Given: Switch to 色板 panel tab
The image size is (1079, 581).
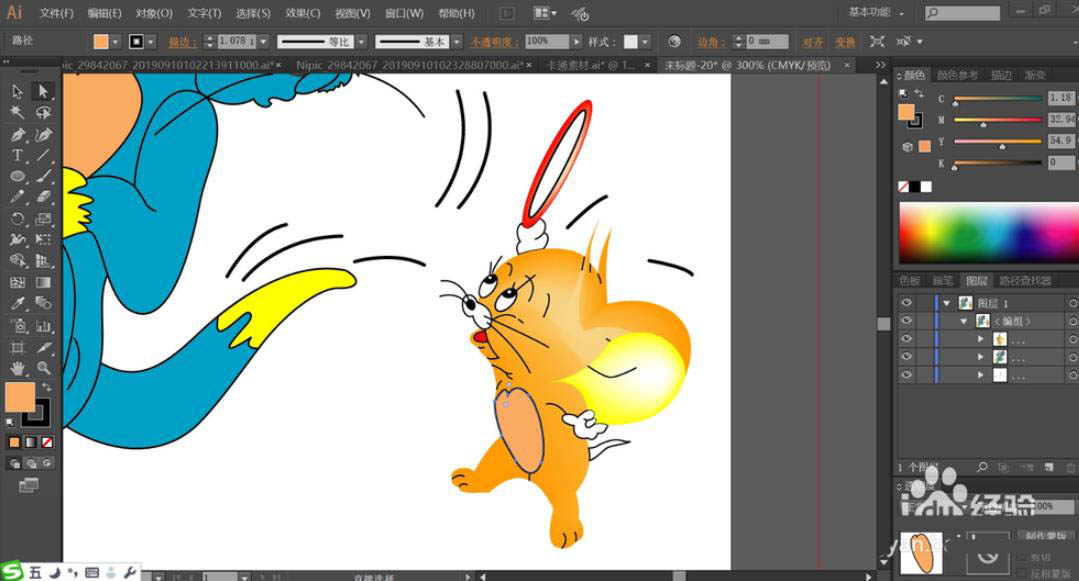Looking at the screenshot, I should click(x=909, y=280).
